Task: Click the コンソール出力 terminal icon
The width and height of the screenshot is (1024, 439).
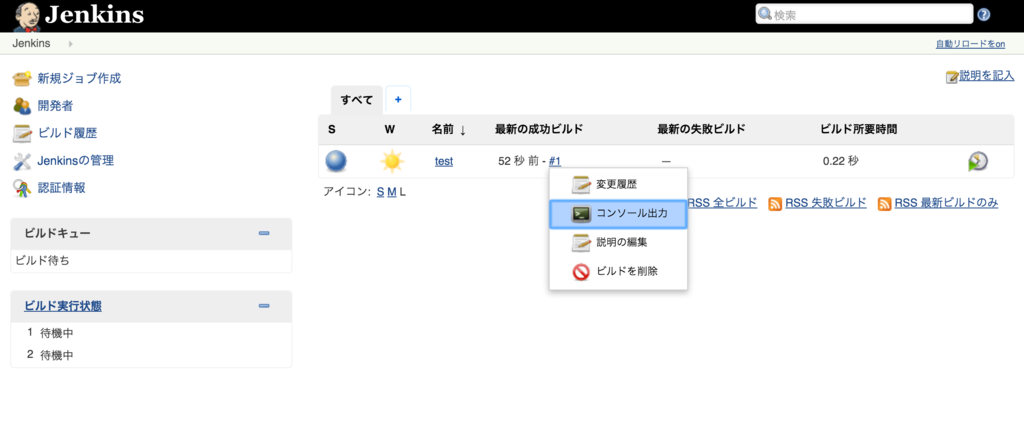Action: (581, 214)
